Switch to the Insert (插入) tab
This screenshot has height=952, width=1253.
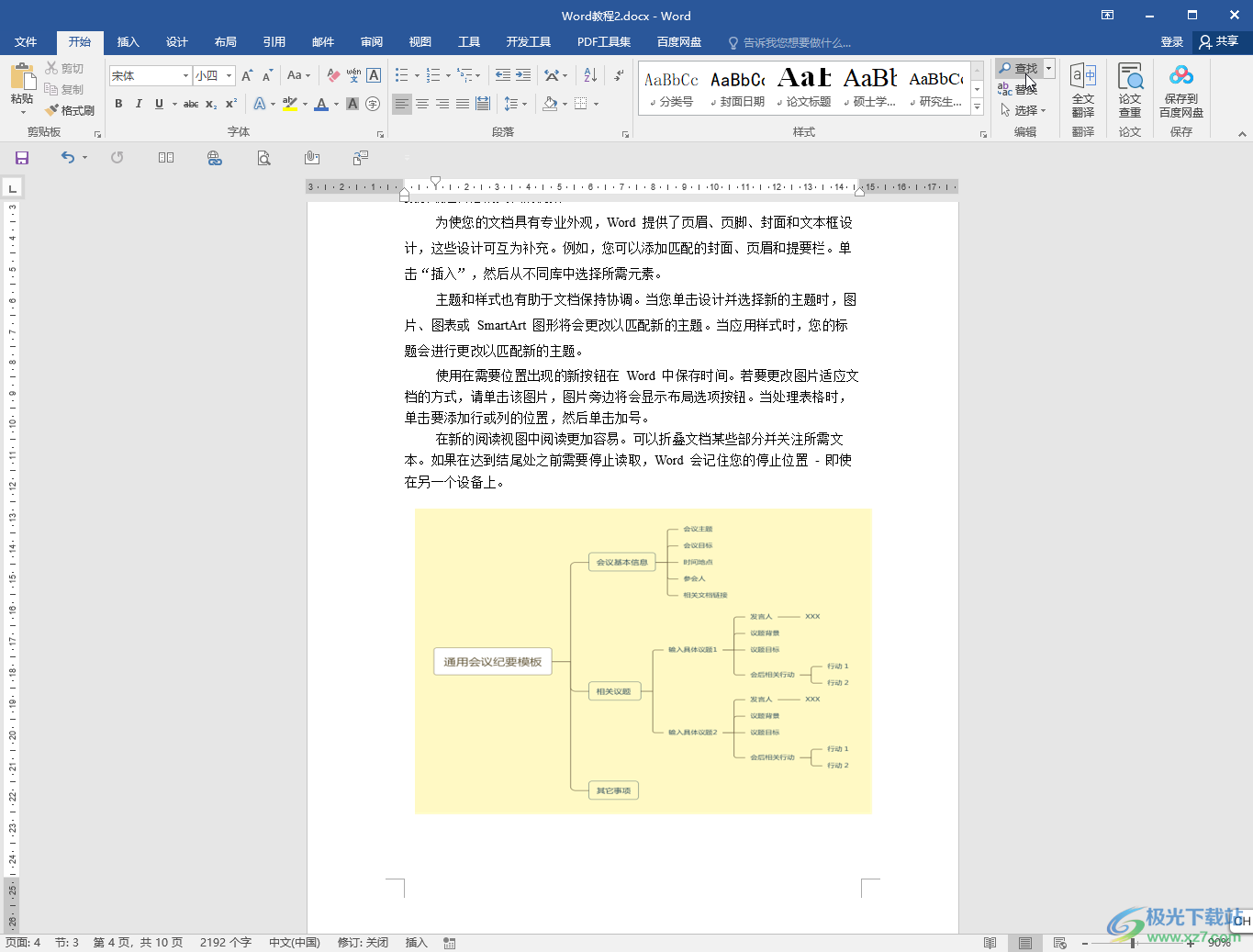[129, 42]
